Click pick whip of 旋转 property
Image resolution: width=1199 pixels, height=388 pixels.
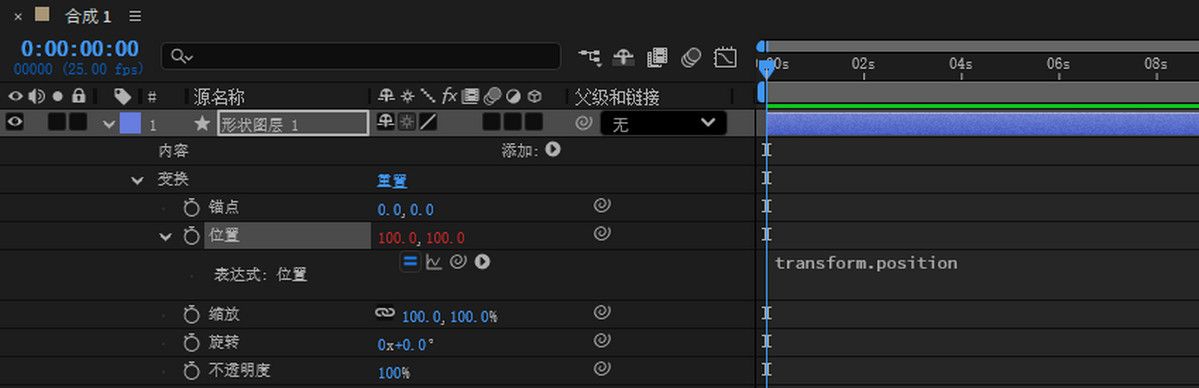602,340
